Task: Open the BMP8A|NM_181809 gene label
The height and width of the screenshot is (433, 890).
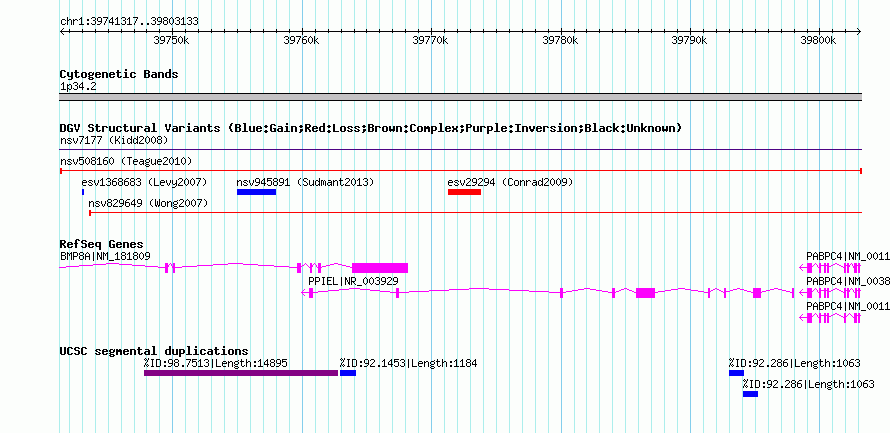Action: (x=105, y=256)
